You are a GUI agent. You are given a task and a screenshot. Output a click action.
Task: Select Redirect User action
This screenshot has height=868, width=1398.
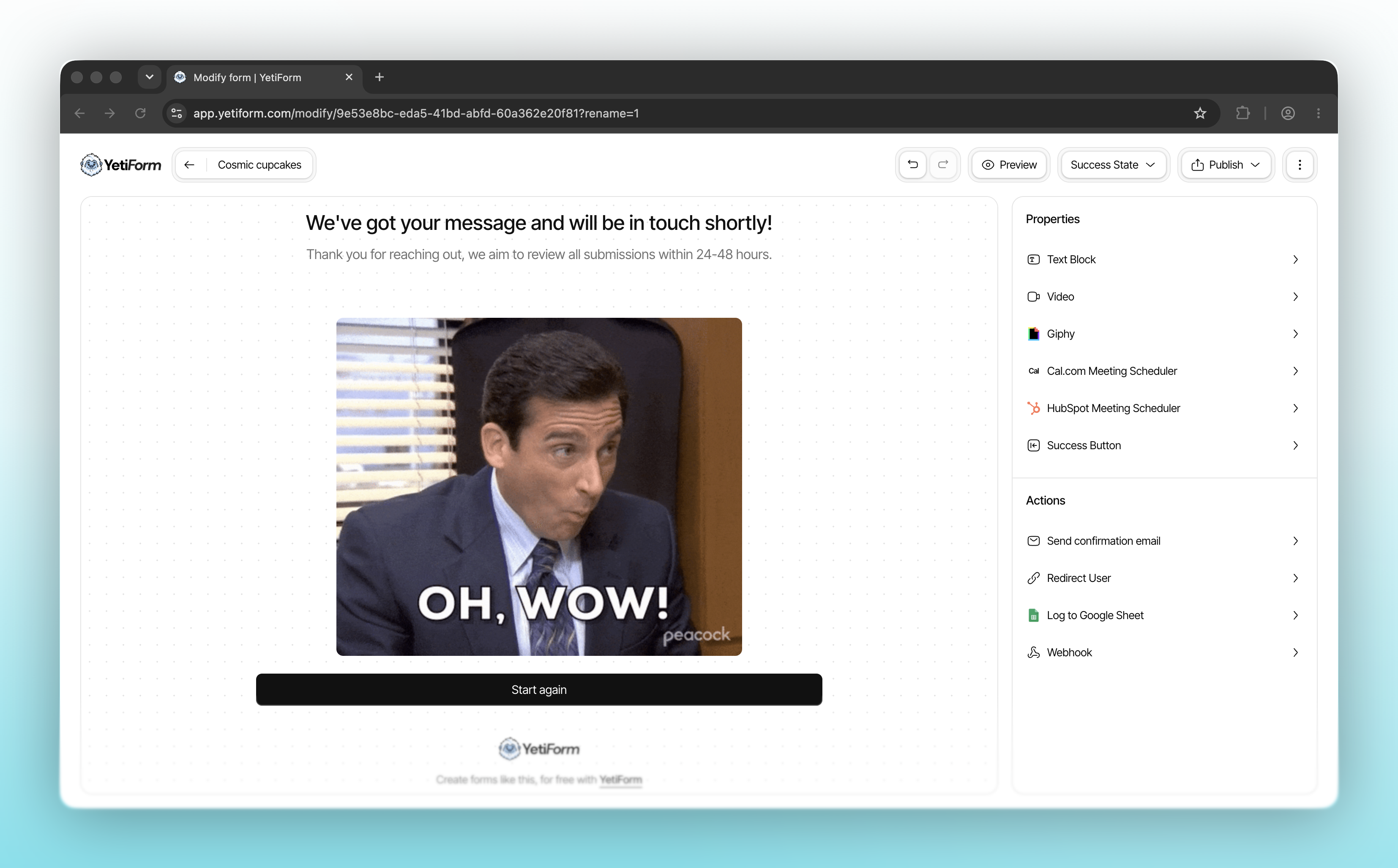coord(1164,578)
